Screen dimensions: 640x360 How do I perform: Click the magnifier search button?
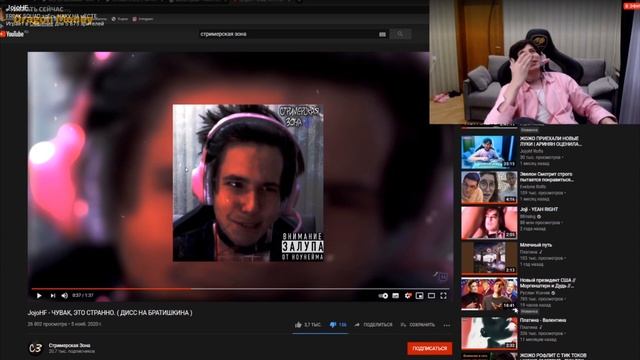(x=400, y=34)
